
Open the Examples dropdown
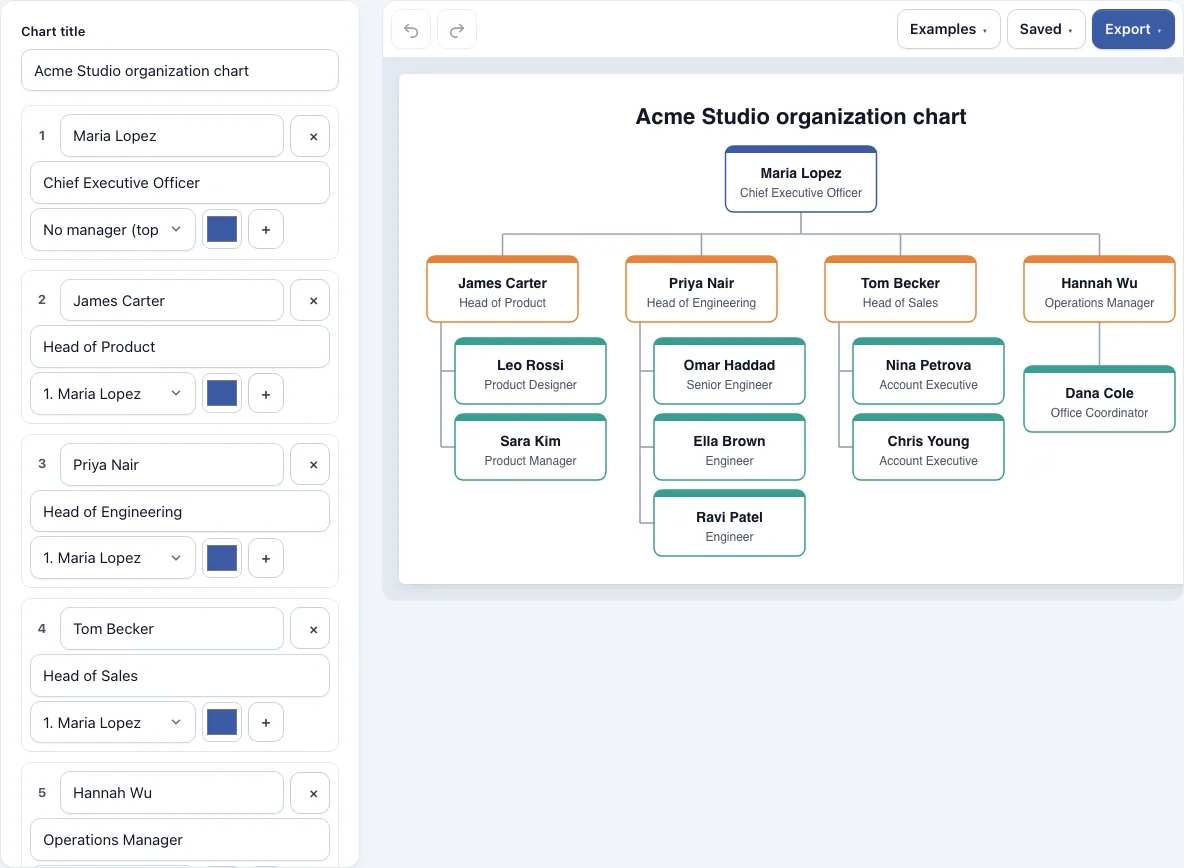pos(948,29)
